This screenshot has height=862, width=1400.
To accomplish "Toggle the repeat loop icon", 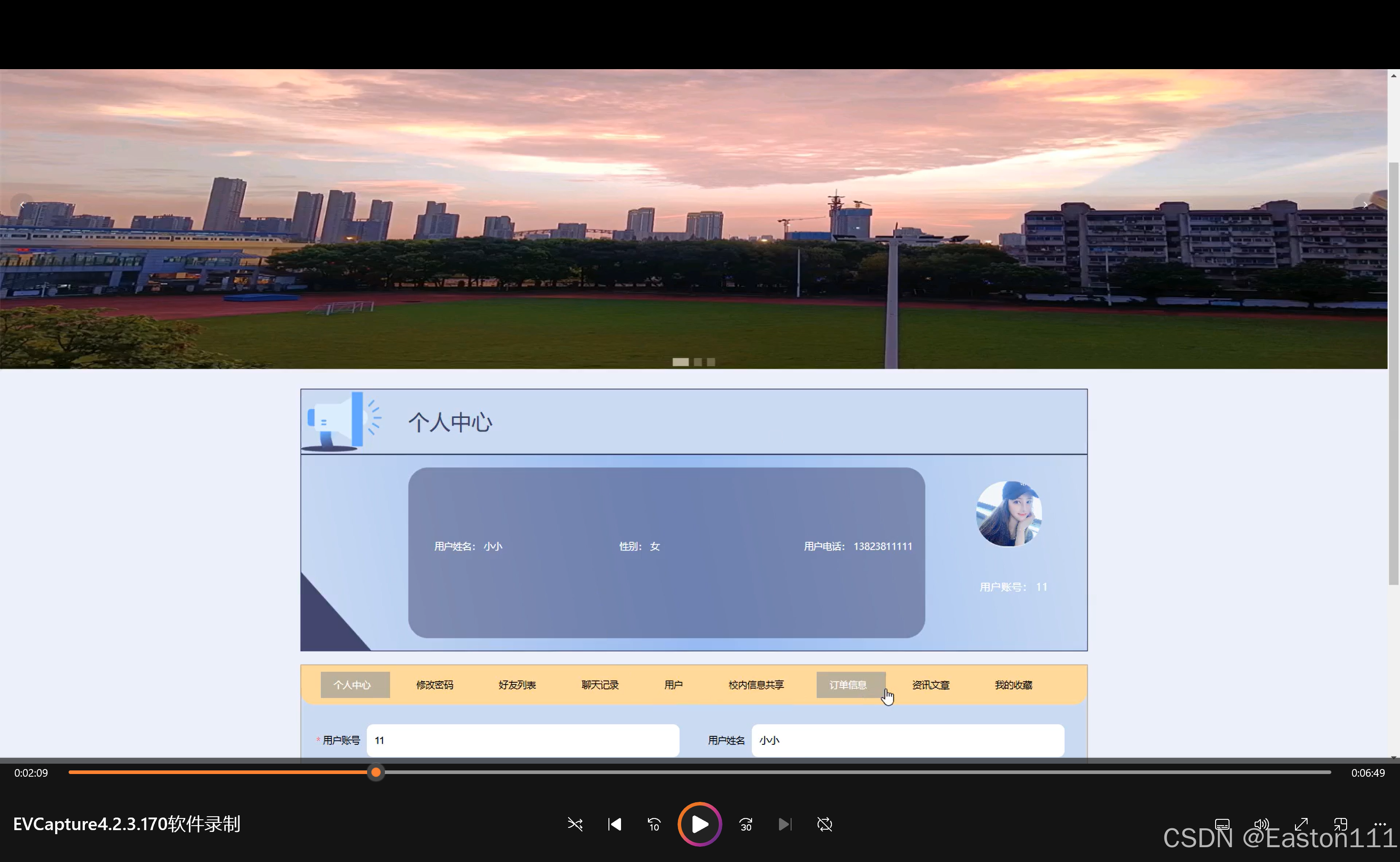I will (x=824, y=824).
